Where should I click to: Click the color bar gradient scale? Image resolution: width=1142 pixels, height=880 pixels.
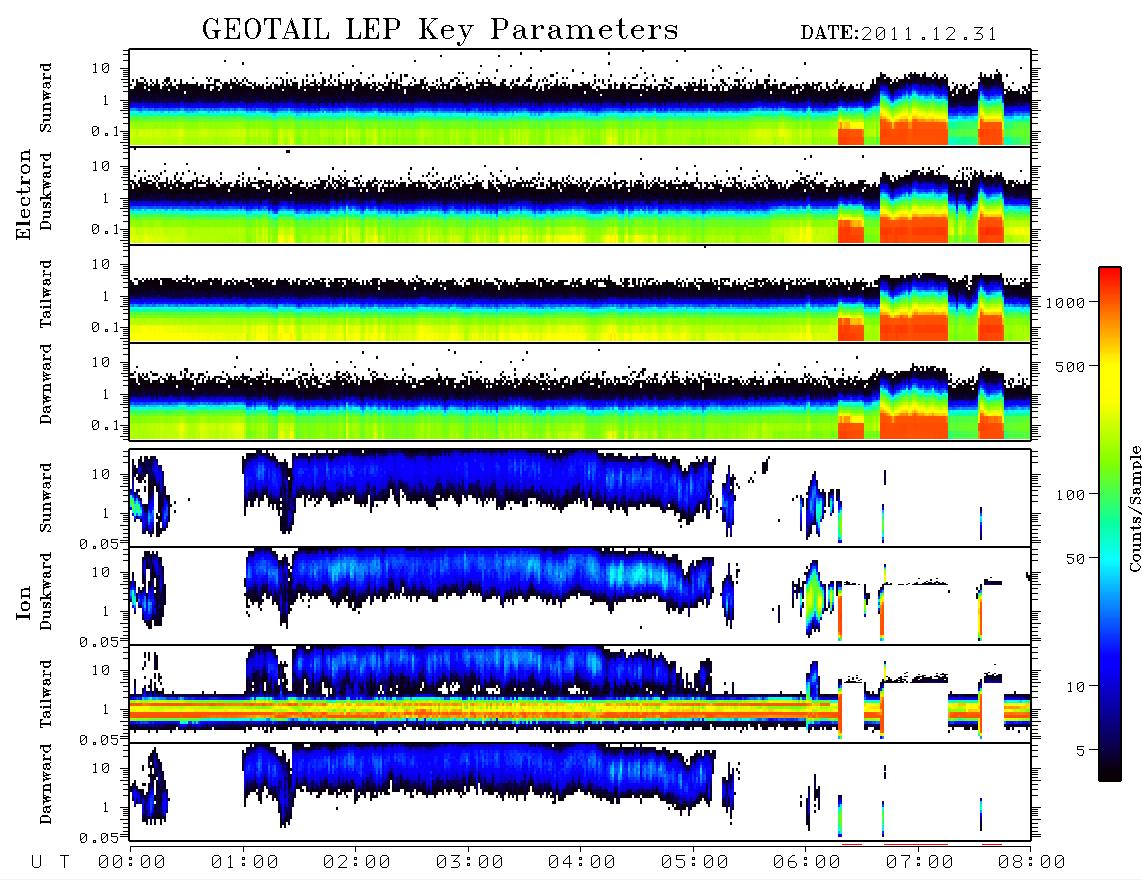coord(1110,524)
